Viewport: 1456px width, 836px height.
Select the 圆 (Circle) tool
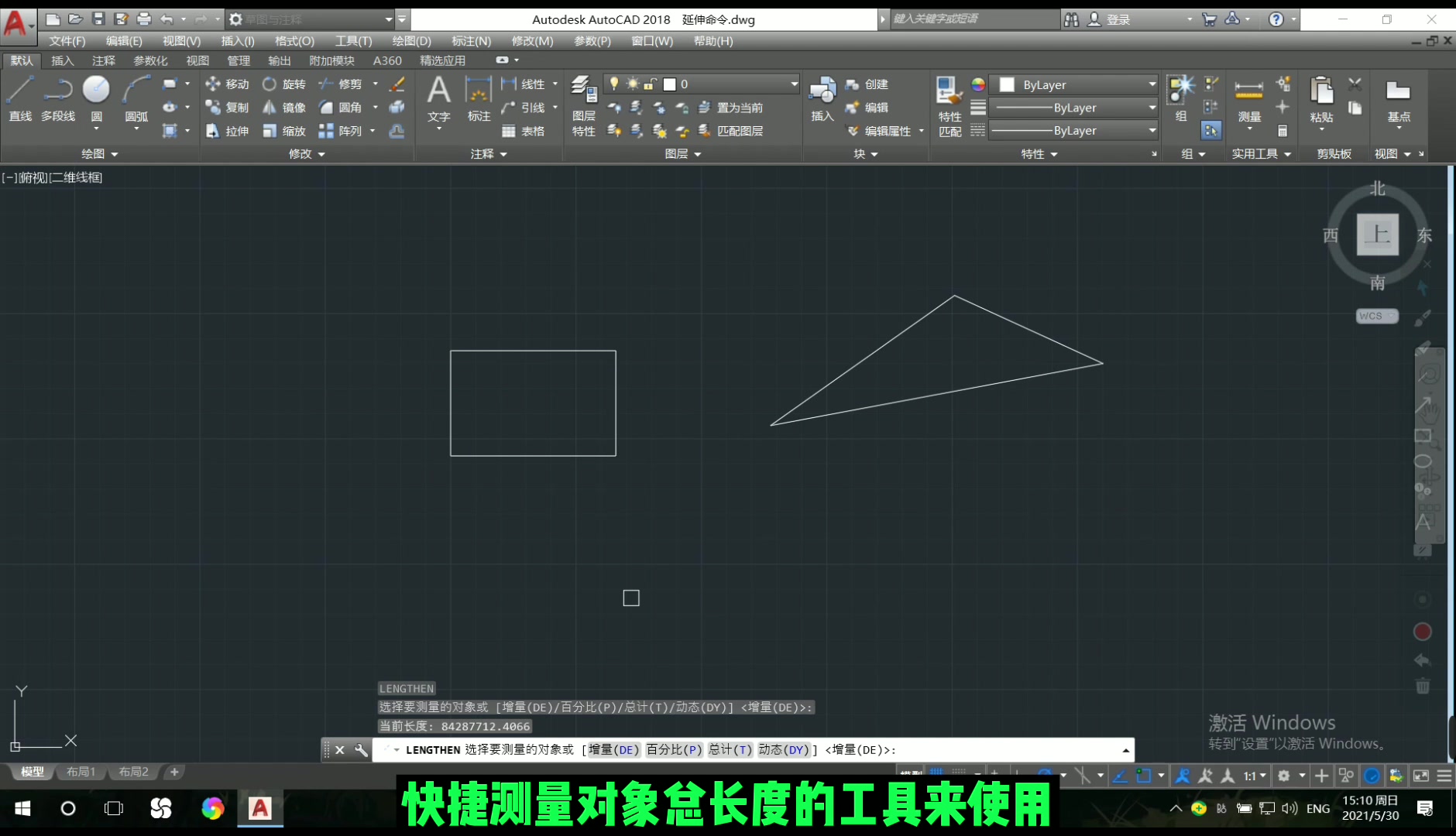[x=97, y=98]
